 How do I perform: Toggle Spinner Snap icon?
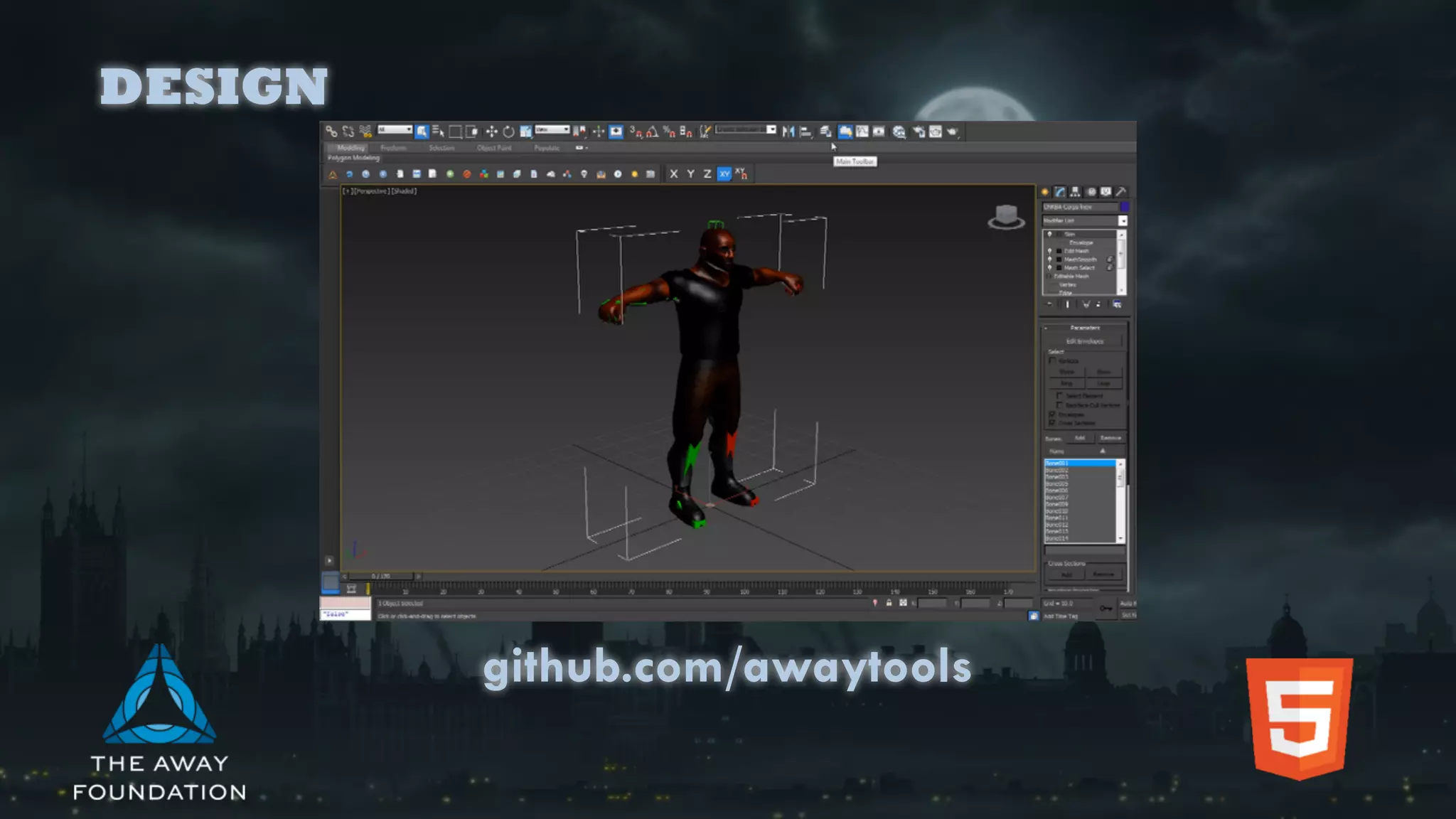686,132
